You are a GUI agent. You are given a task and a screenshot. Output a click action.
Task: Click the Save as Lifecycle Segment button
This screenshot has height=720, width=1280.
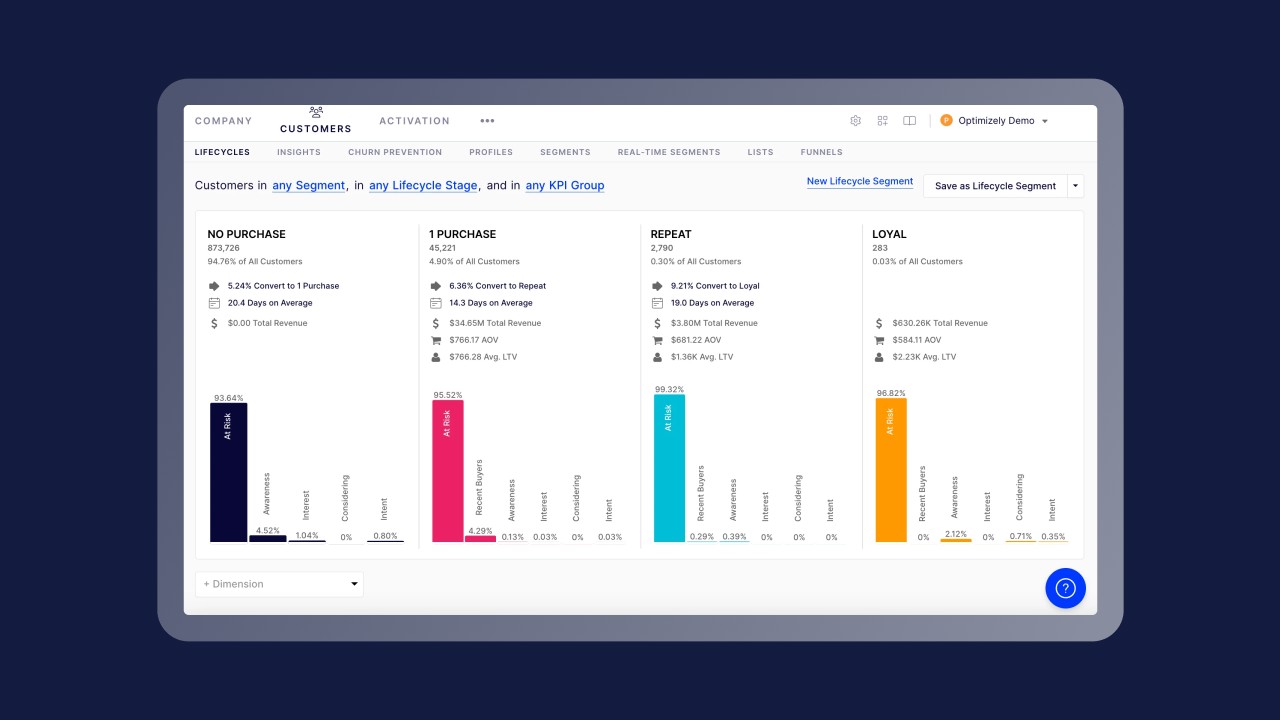coord(995,186)
